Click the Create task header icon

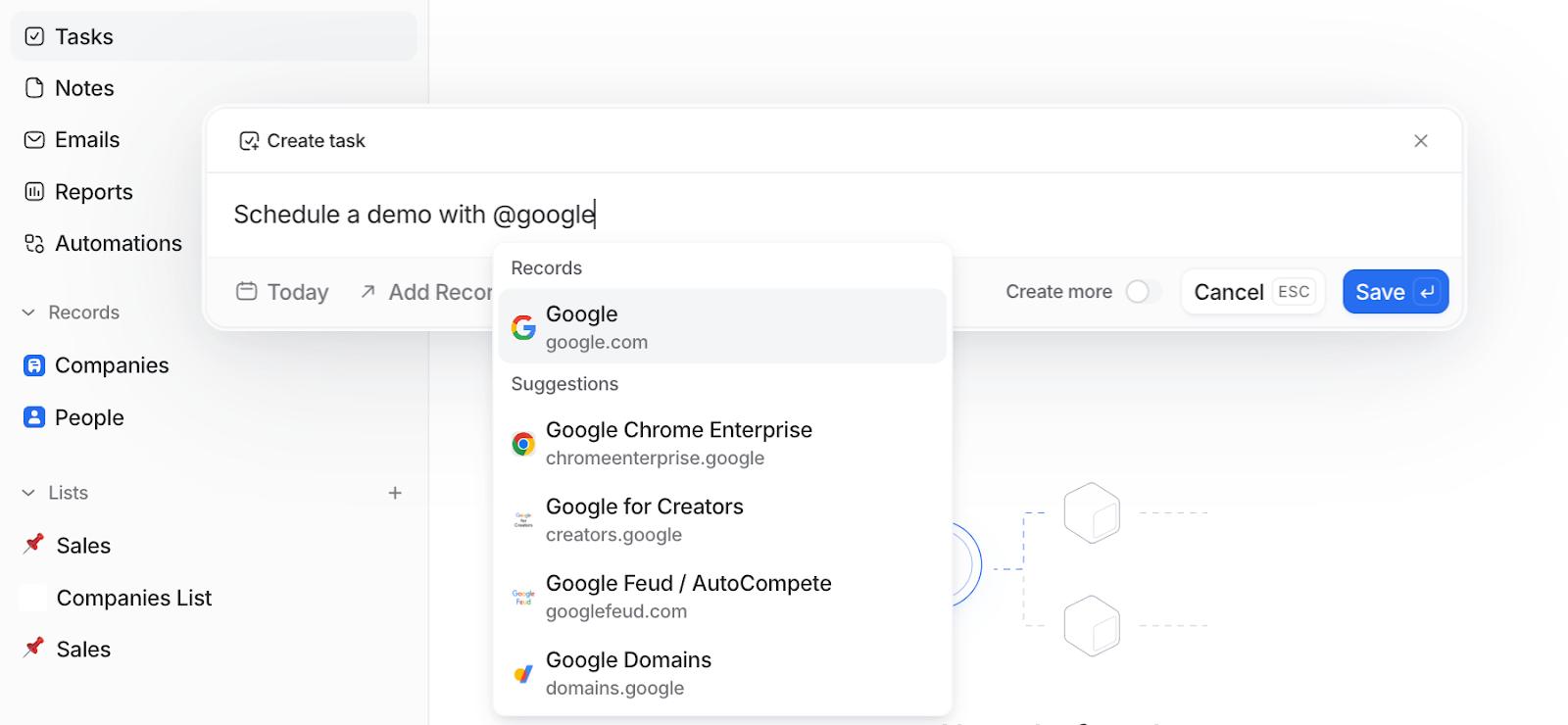coord(249,141)
